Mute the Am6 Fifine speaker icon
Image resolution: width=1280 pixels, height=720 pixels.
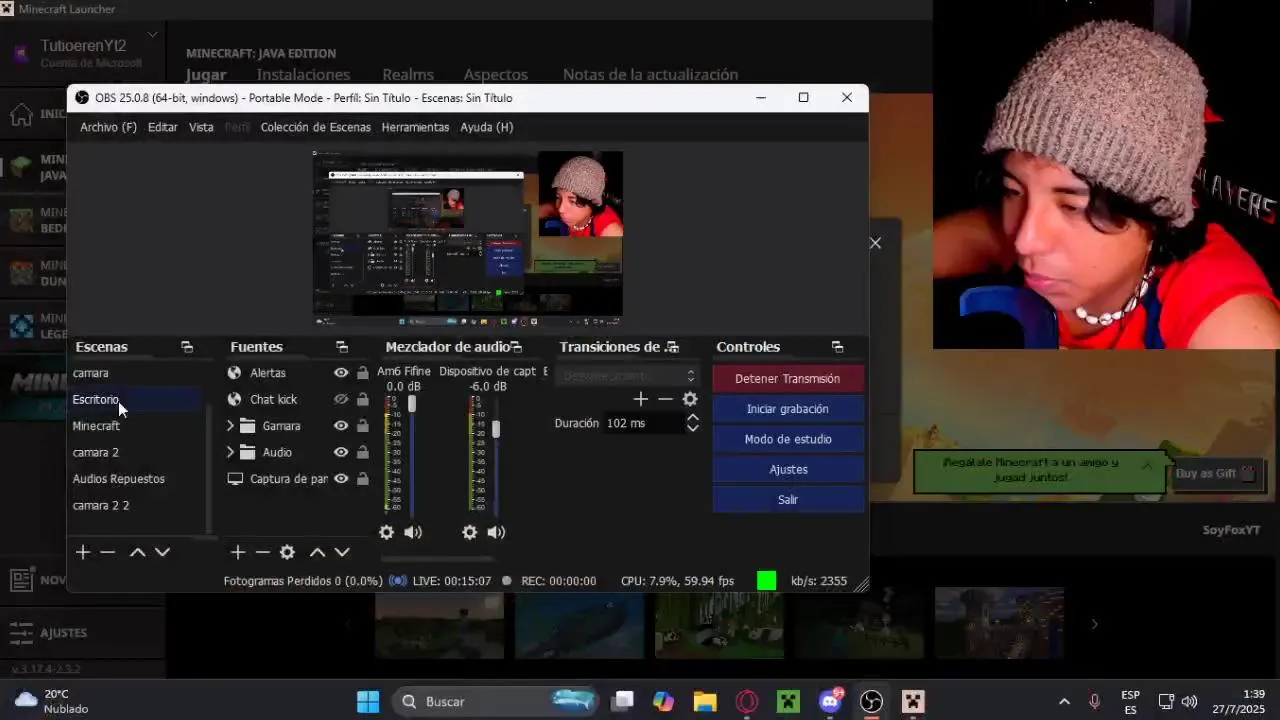(x=413, y=532)
